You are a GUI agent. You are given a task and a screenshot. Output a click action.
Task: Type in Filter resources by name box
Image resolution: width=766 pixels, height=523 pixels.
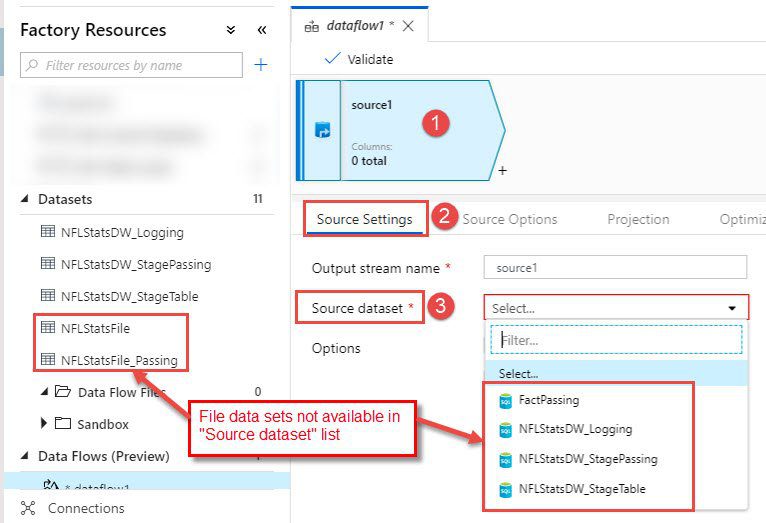point(131,65)
